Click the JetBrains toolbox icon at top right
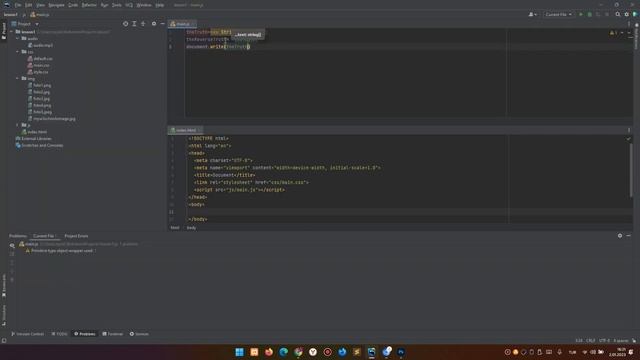The image size is (640, 360). [635, 14]
